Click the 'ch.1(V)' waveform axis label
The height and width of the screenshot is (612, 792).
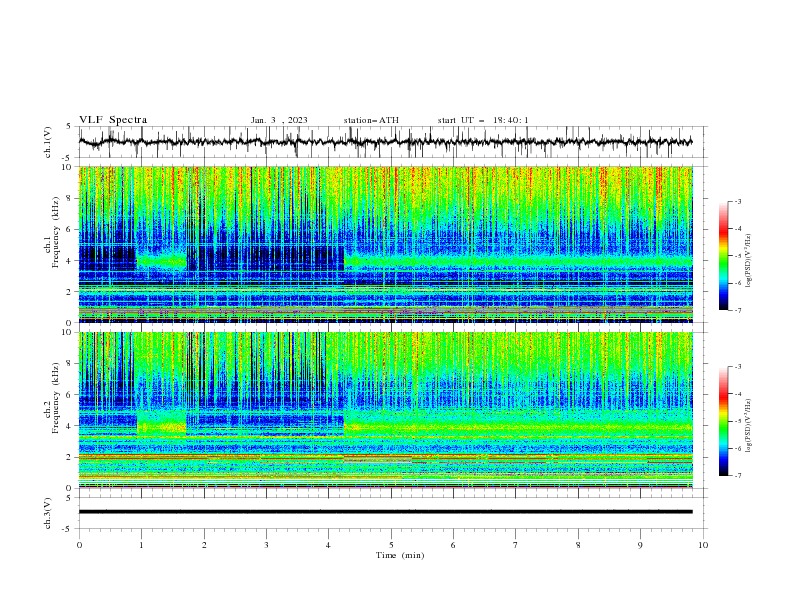coord(48,142)
